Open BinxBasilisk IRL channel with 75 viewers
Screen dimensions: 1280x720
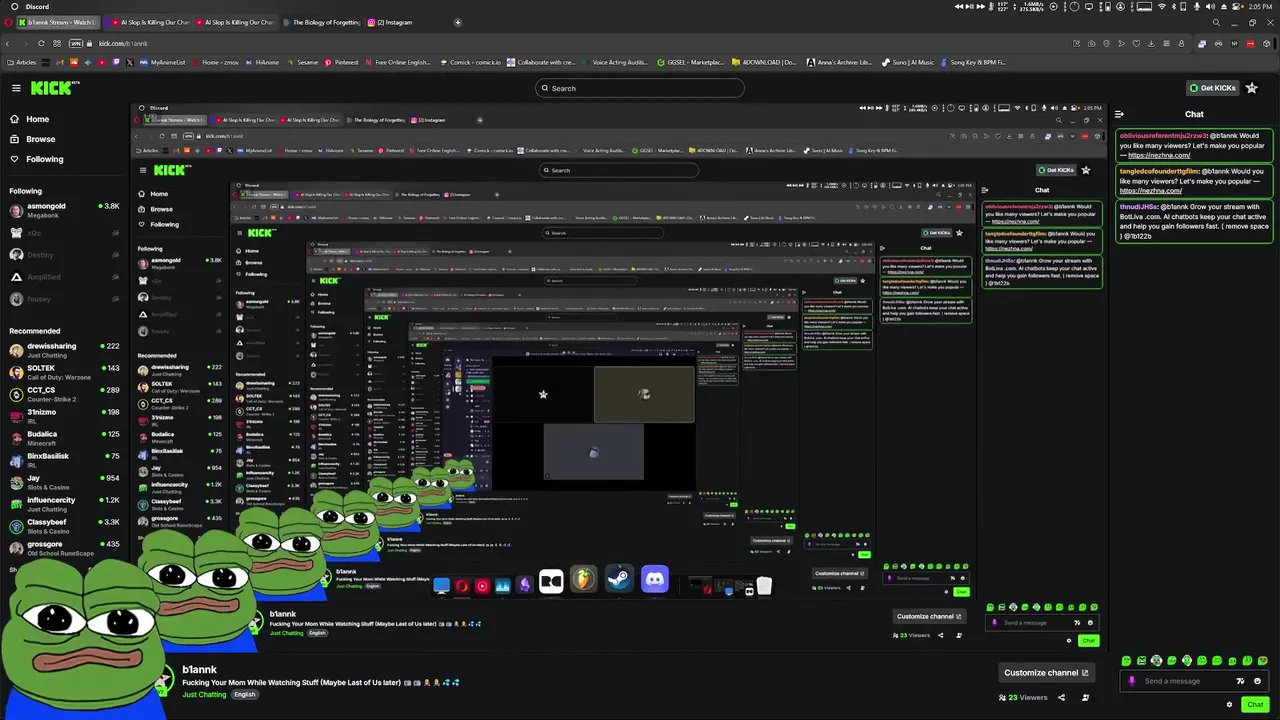(65, 460)
